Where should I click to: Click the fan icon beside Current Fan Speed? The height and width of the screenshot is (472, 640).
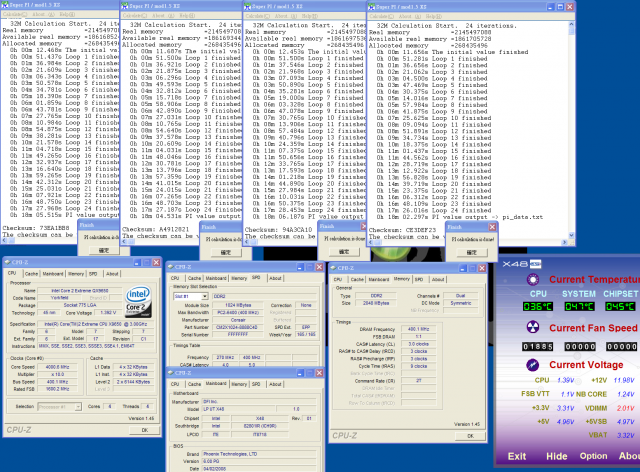(533, 327)
